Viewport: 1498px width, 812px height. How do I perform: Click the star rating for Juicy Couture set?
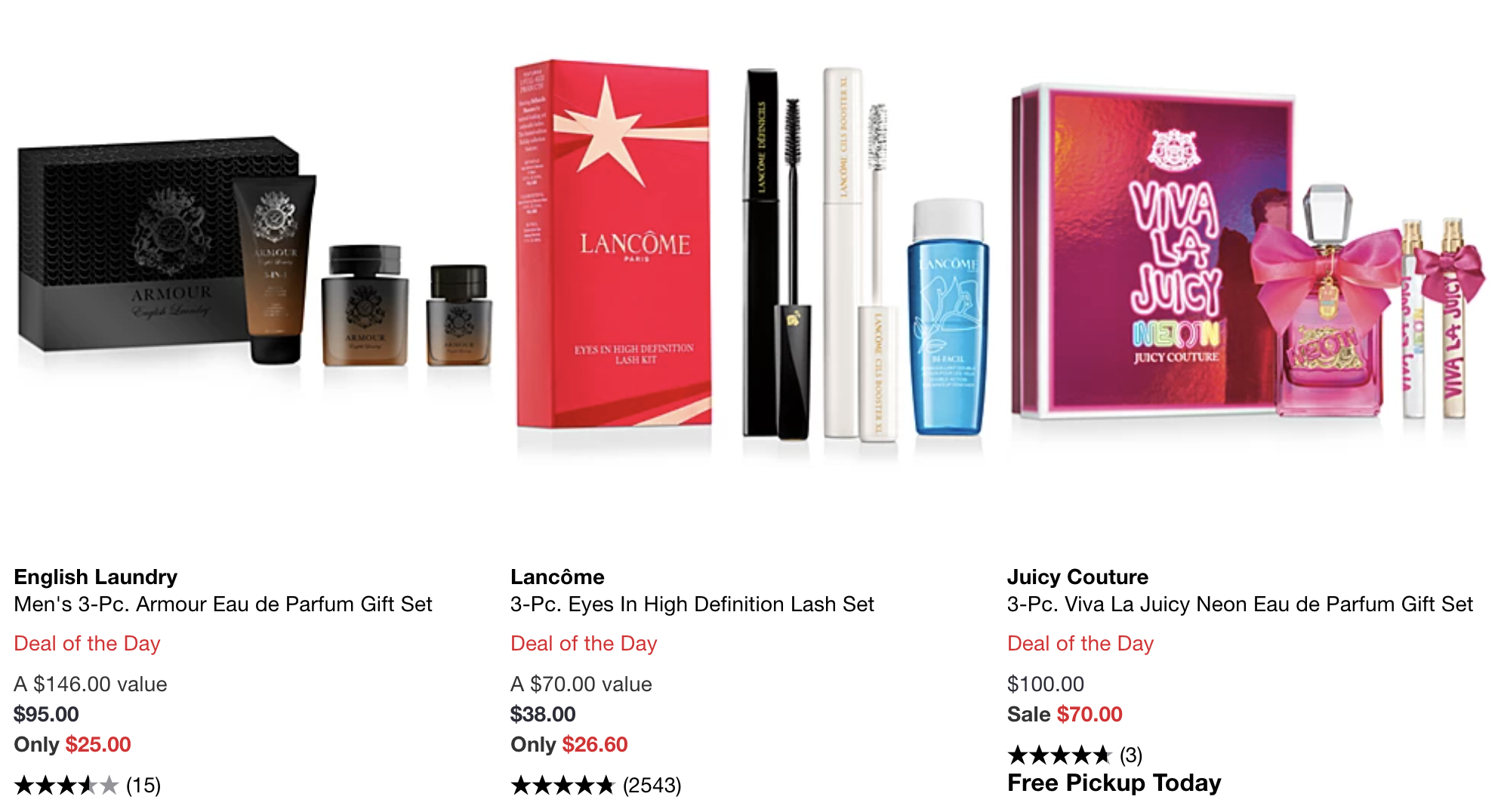[x=1060, y=755]
